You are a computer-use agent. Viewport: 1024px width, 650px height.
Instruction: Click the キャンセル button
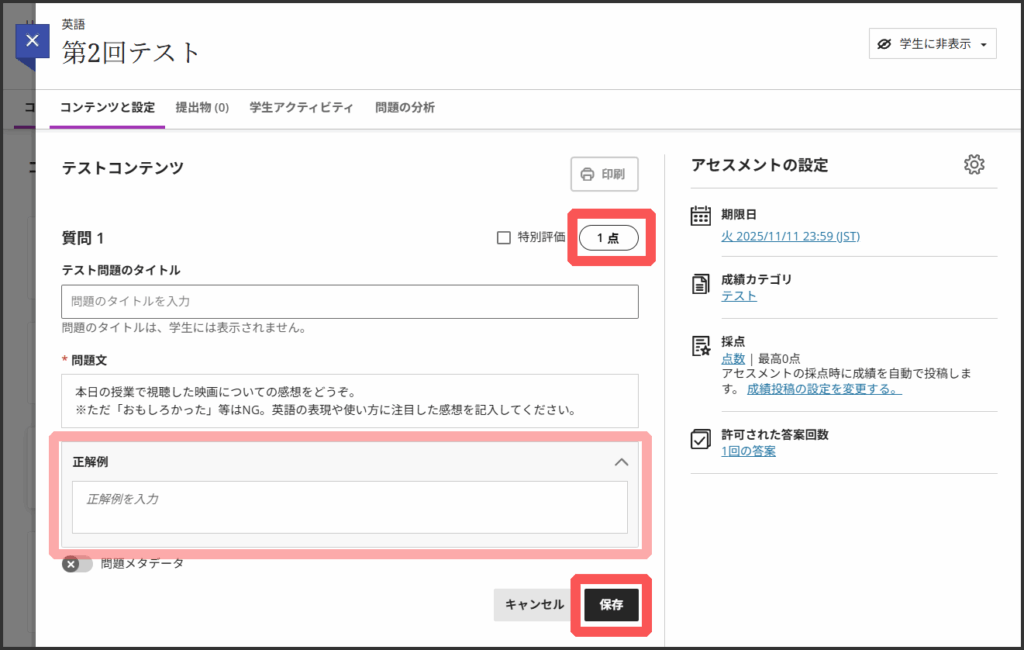534,605
